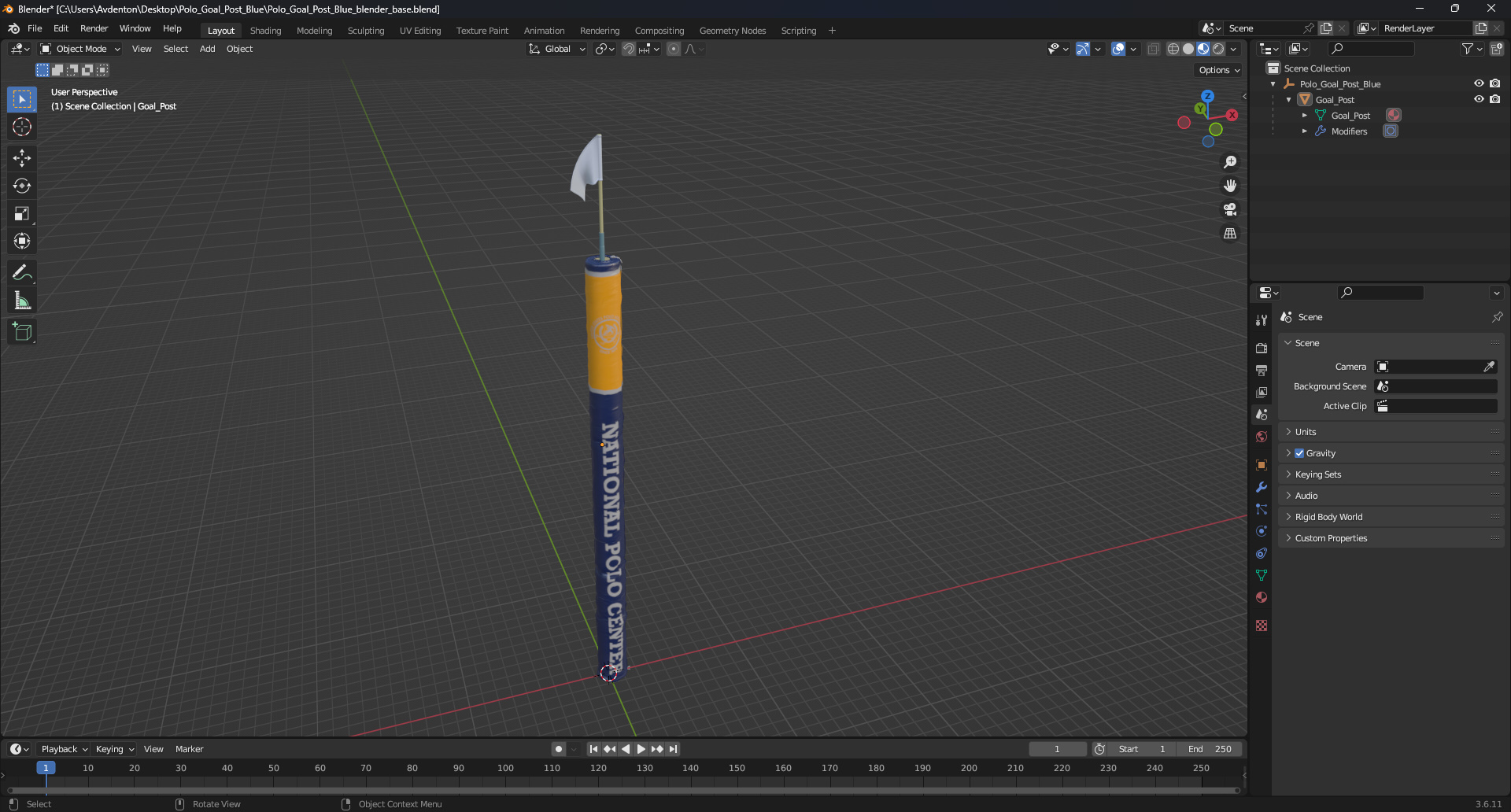Toggle viewport overlays
This screenshot has width=1511, height=812.
coord(1118,49)
